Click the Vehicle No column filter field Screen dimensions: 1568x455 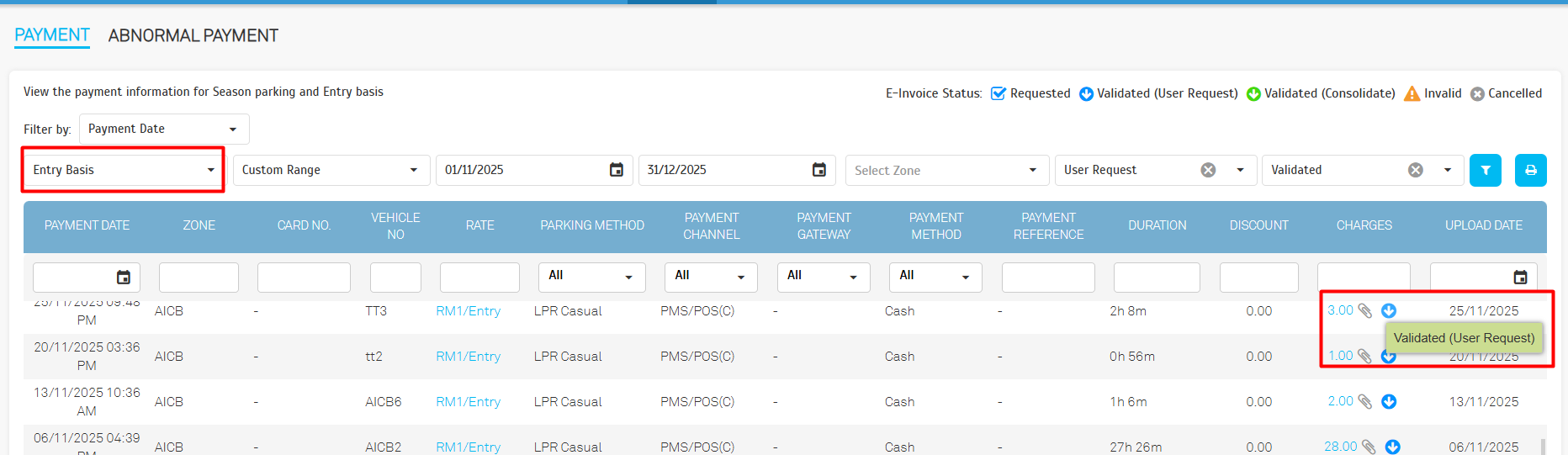395,278
